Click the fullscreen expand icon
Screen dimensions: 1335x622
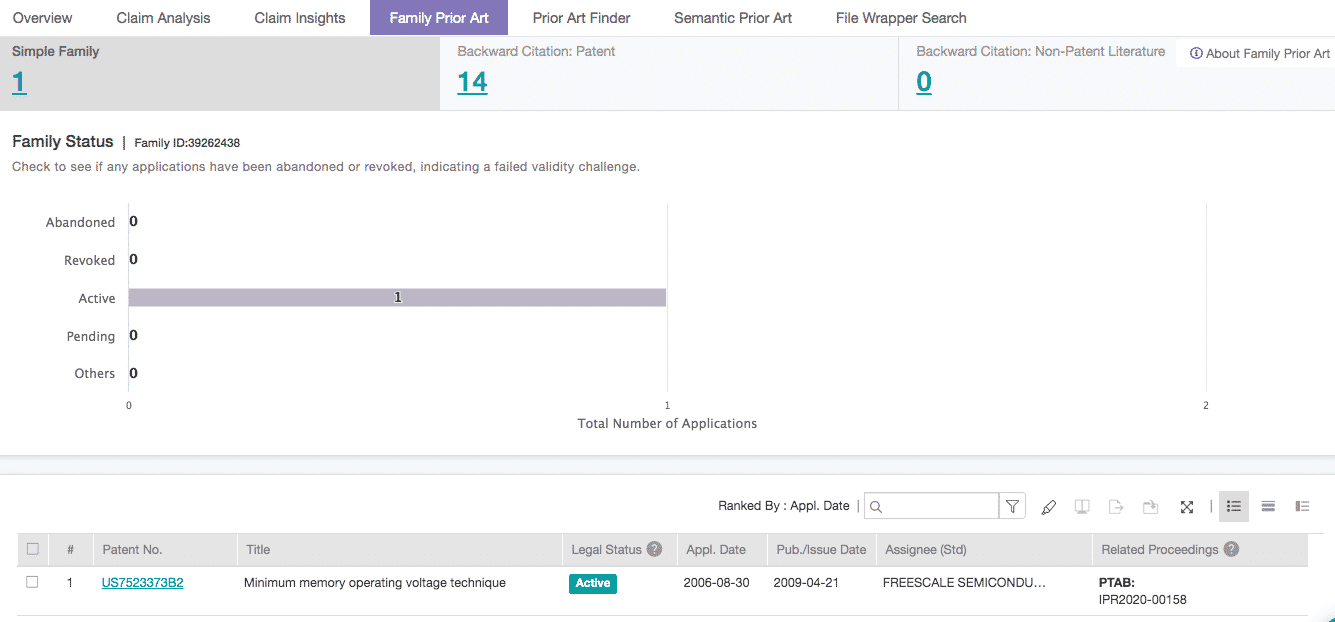[1187, 507]
